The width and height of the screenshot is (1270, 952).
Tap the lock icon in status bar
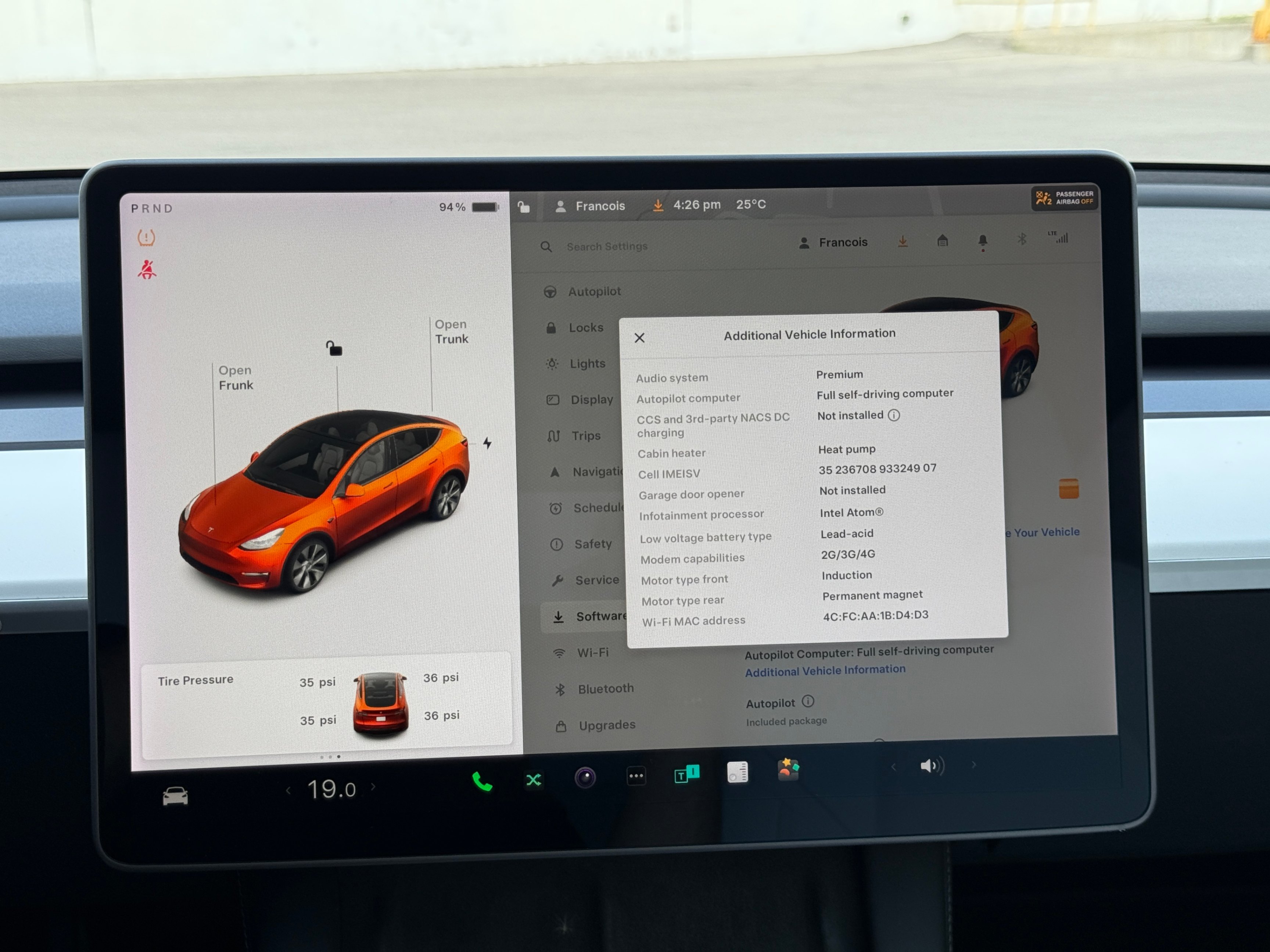[524, 207]
